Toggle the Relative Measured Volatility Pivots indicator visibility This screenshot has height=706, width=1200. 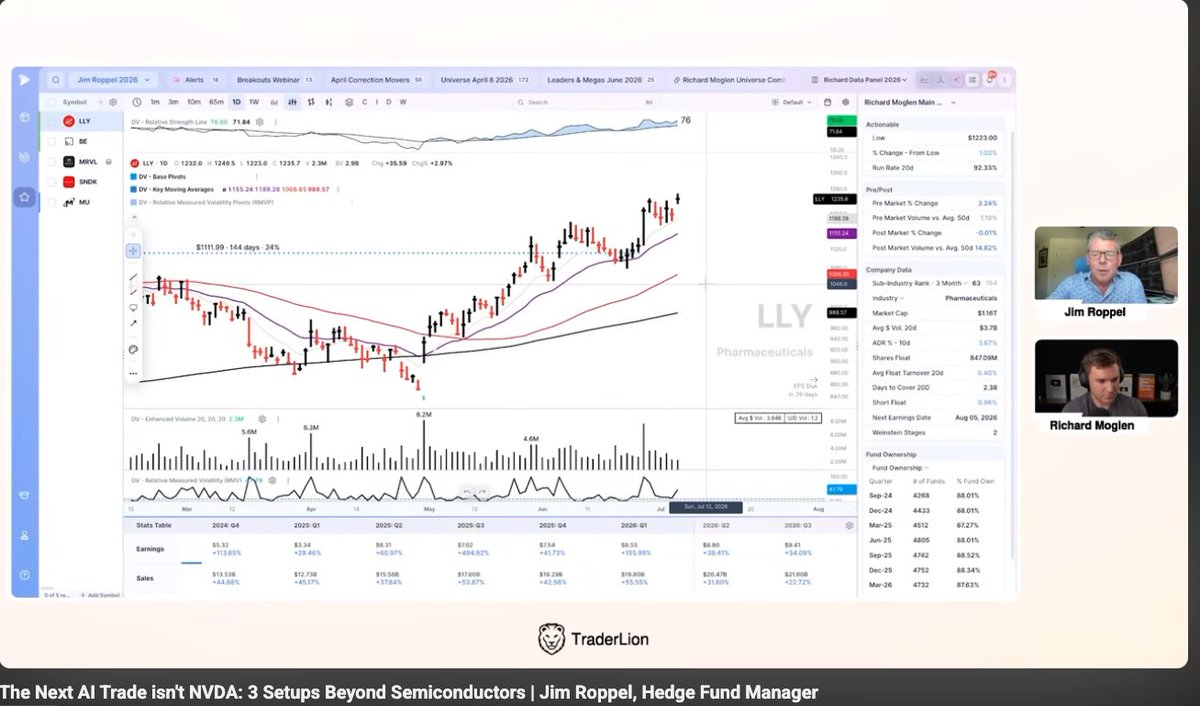pos(134,203)
